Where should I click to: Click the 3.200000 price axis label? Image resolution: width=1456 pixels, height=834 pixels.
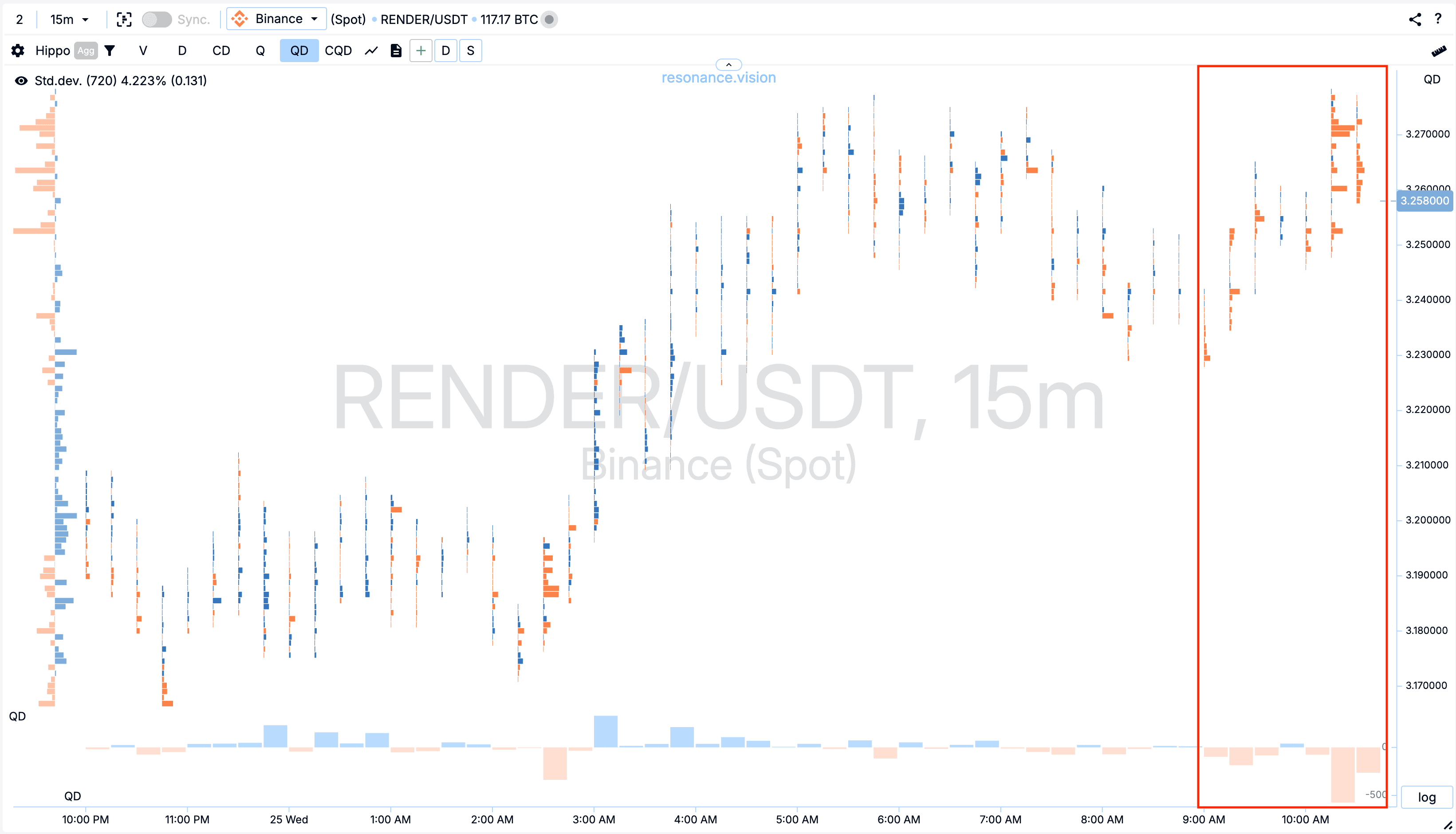click(1427, 519)
